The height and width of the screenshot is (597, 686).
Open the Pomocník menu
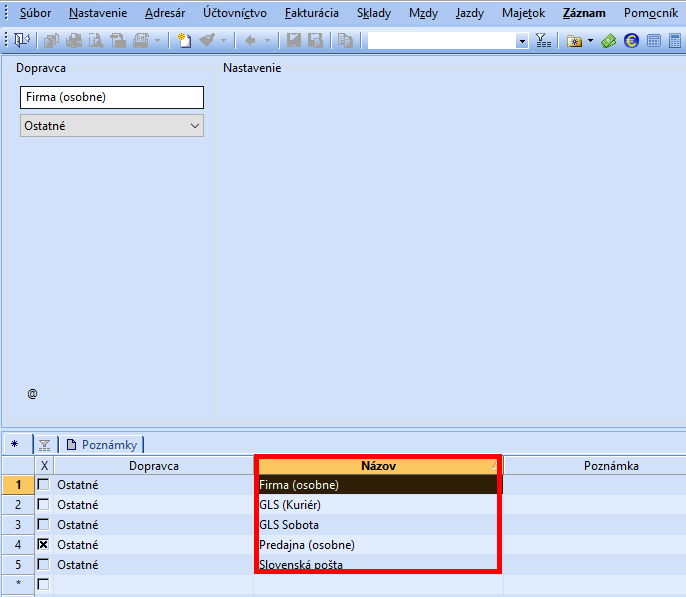point(651,13)
